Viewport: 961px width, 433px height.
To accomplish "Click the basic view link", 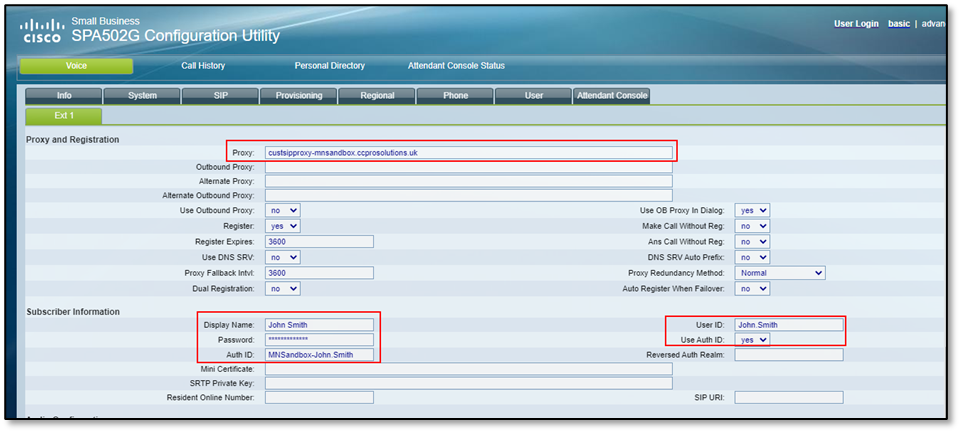I will click(899, 24).
